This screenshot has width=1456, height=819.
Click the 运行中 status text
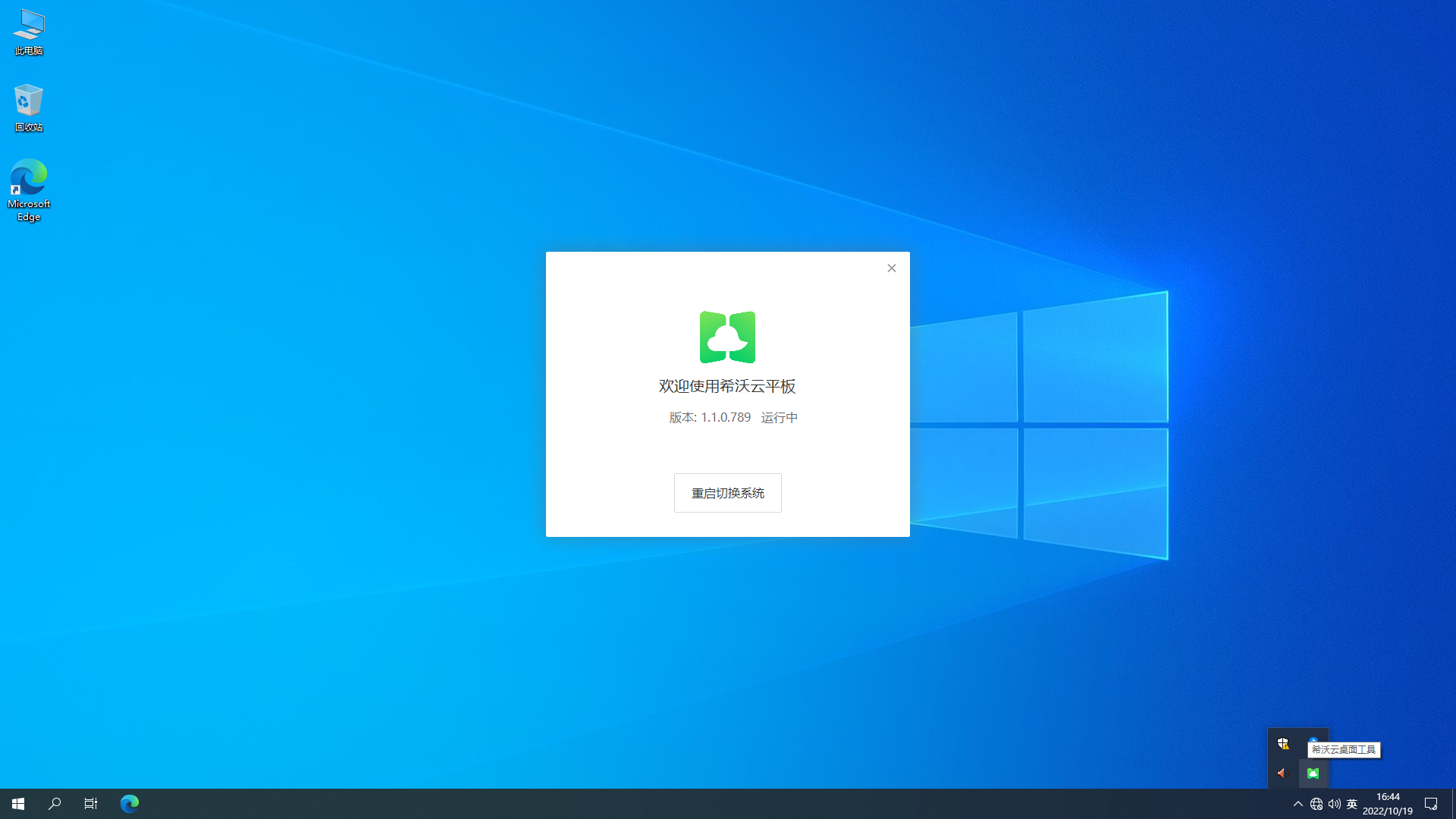point(780,418)
